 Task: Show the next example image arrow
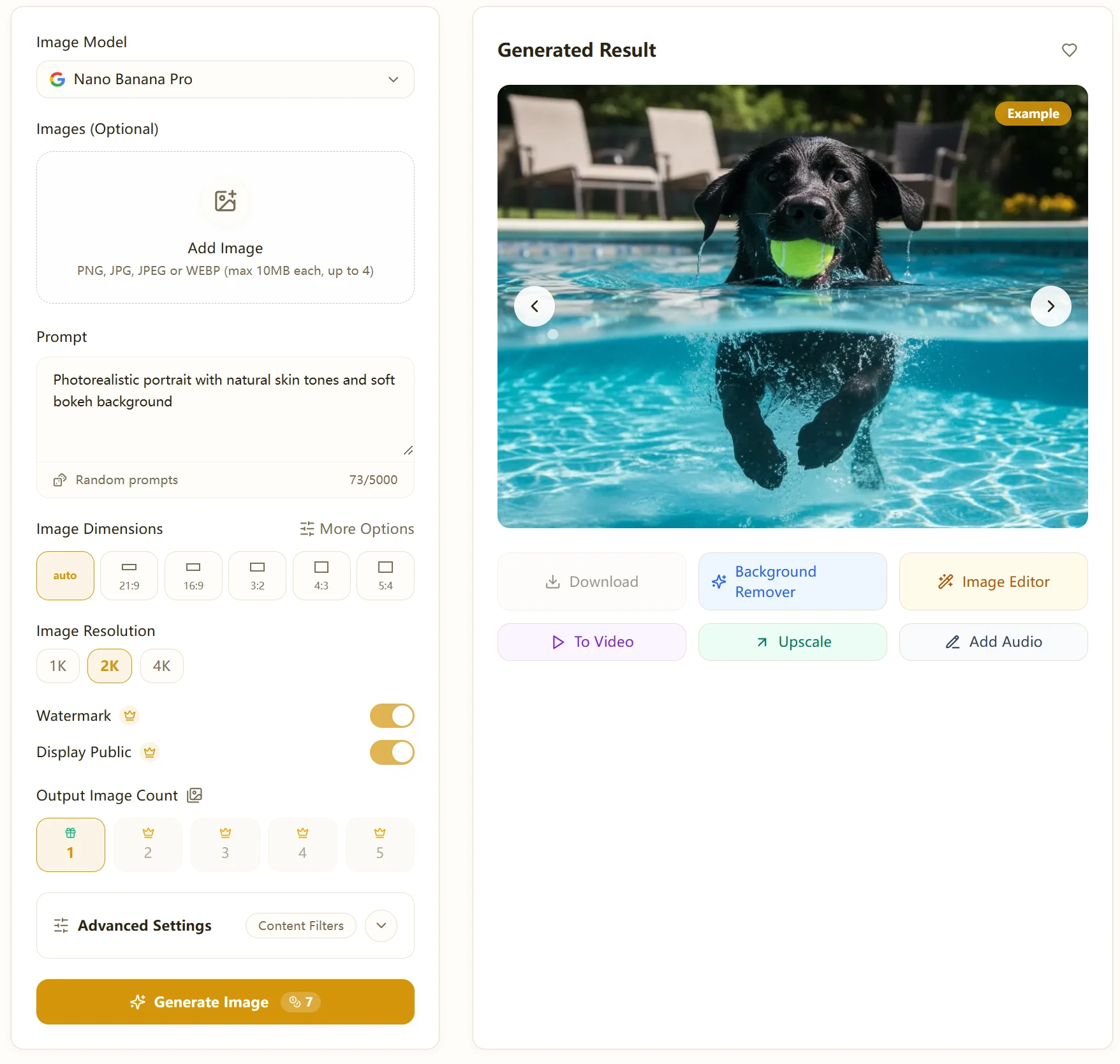tap(1050, 306)
